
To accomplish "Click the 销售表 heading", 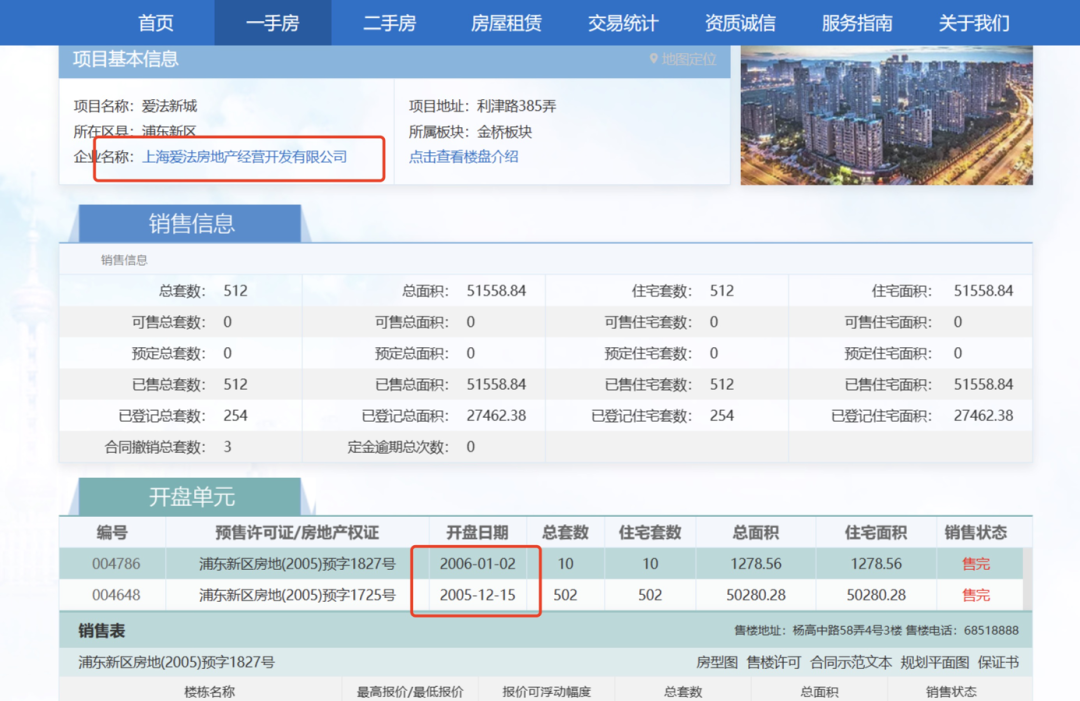I will tap(101, 631).
